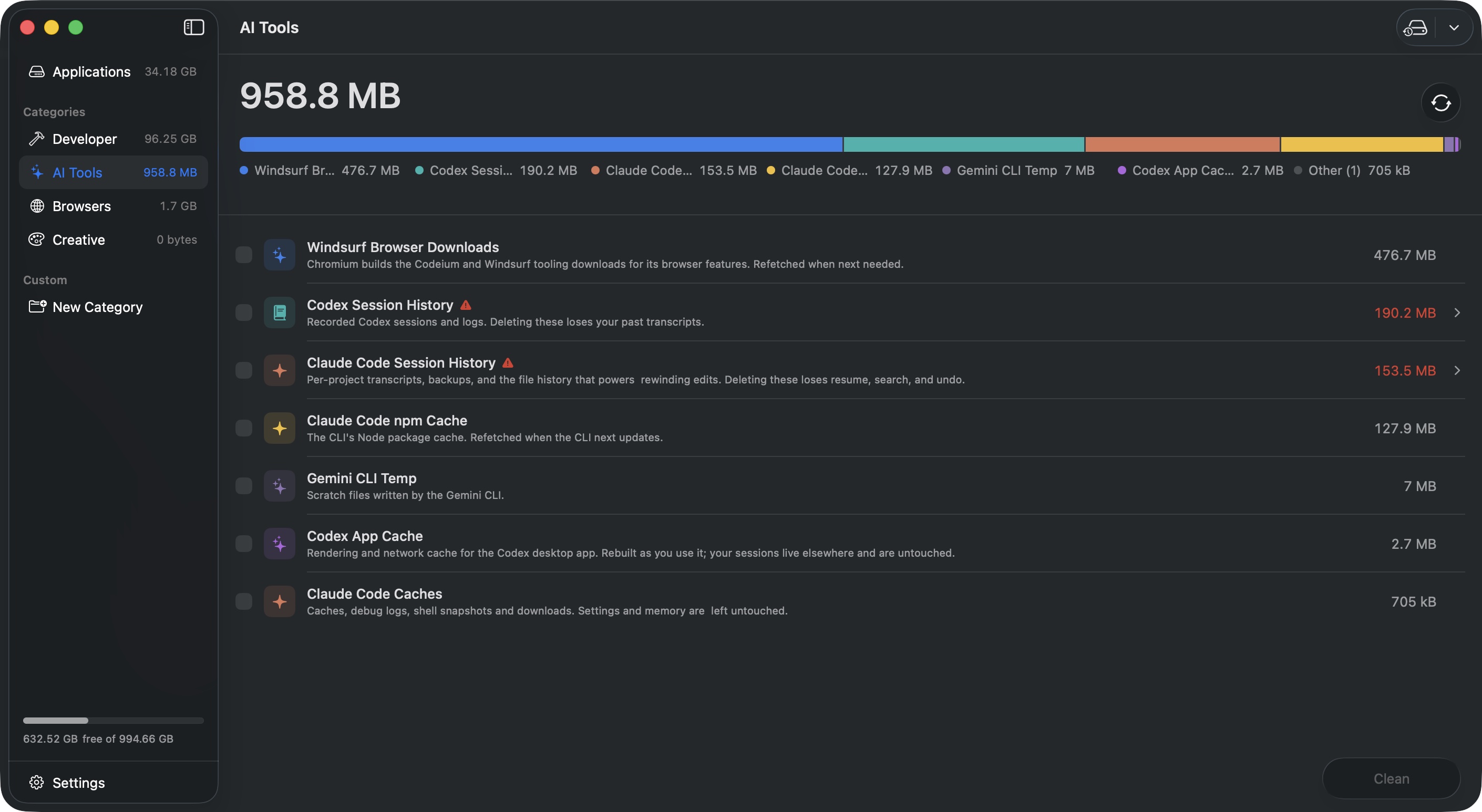Click the Windsurf Browser Downloads row icon

point(280,255)
